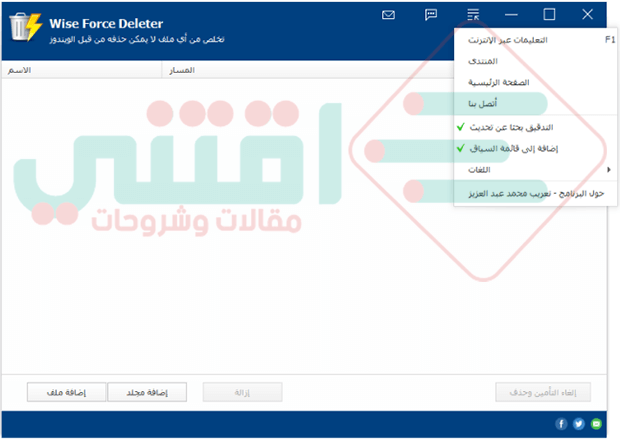Open المنتدى forum menu entry

pos(535,61)
